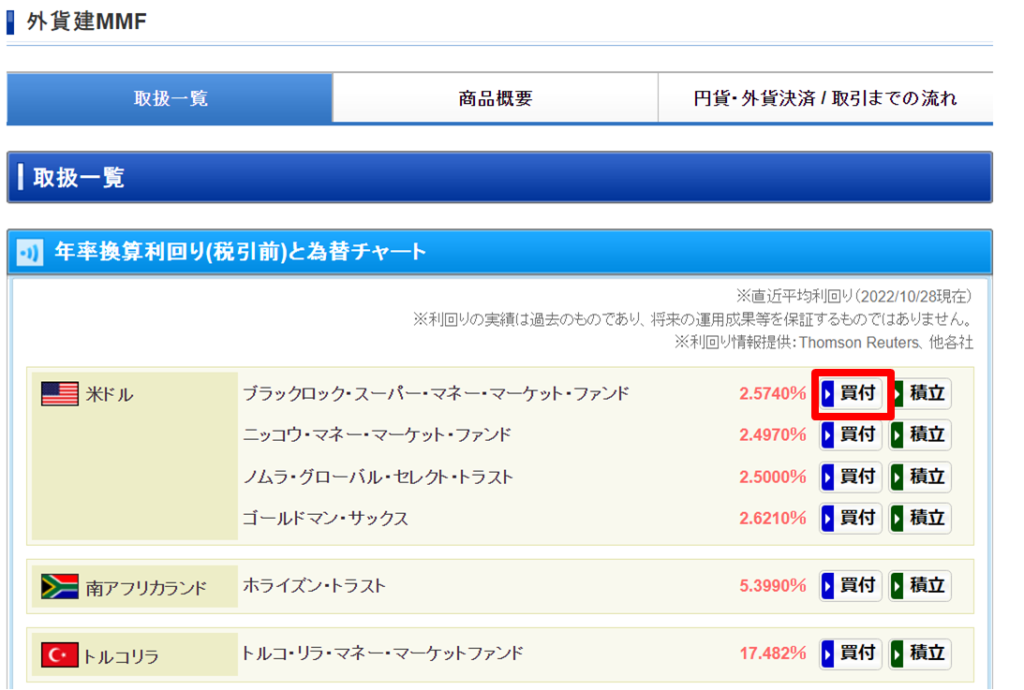Click the speaker icon in the chart header
Image resolution: width=1024 pixels, height=690 pixels.
[x=30, y=251]
